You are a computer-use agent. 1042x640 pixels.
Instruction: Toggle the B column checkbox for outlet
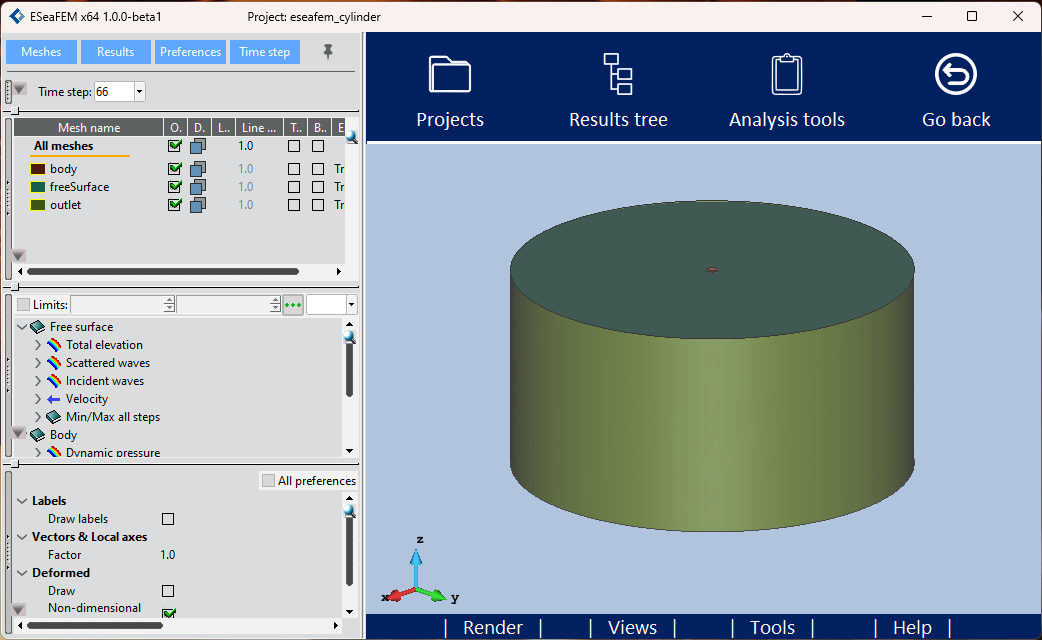point(318,205)
